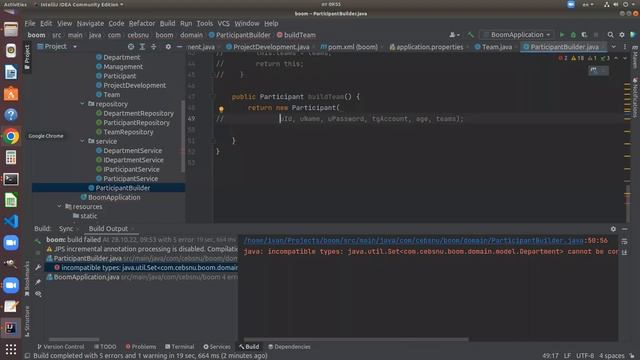Open Project panel options gear
Viewport: 640px width, 360px height.
pos(168,47)
